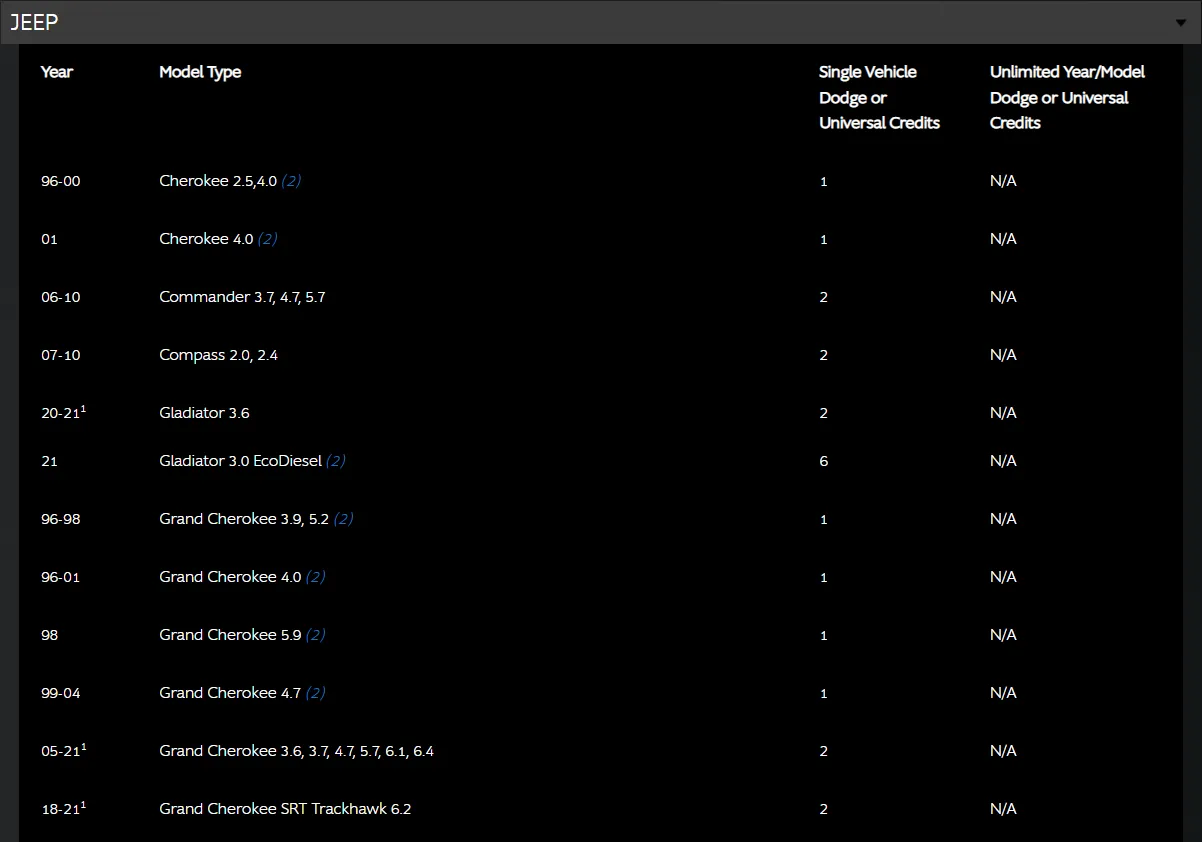Viewport: 1202px width, 842px height.
Task: Collapse the JEEP dropdown arrow
Action: [x=1181, y=23]
